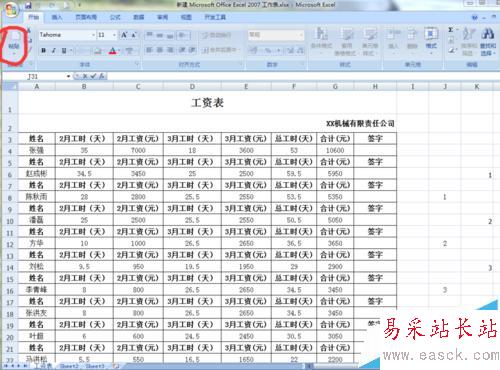
Task: Open Cell Styles (单元格样式) gallery
Action: coord(370,42)
